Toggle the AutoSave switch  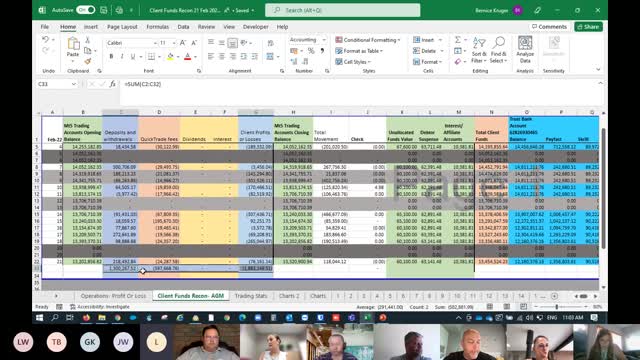tap(86, 10)
